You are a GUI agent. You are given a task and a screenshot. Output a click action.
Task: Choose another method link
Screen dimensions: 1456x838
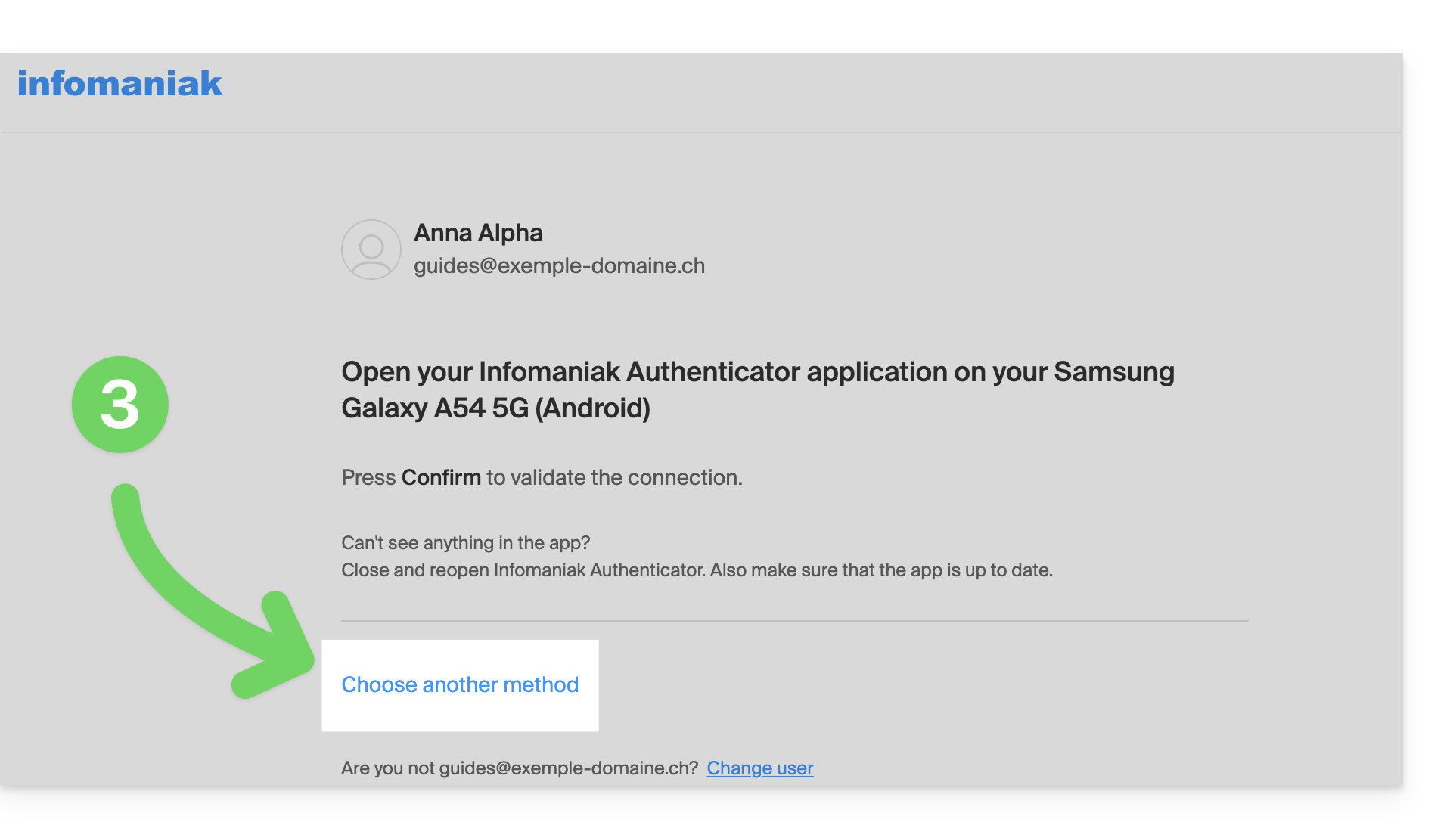click(x=460, y=684)
